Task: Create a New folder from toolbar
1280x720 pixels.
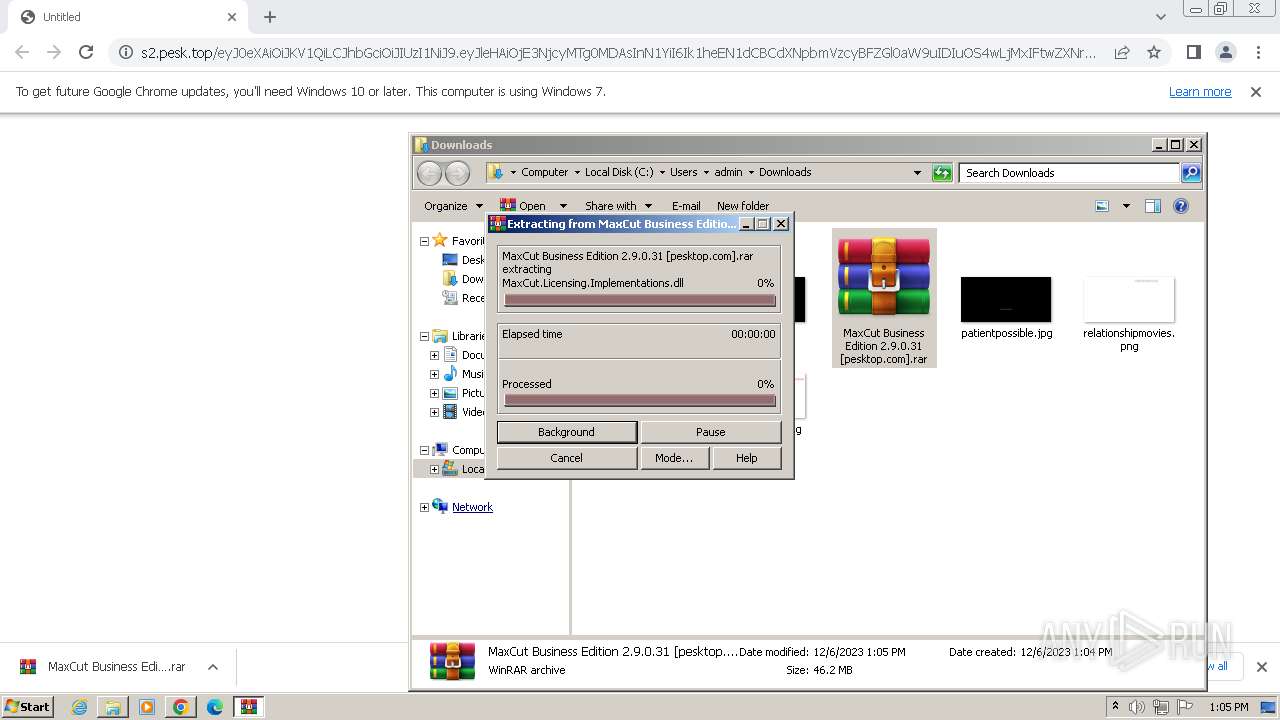Action: point(743,206)
